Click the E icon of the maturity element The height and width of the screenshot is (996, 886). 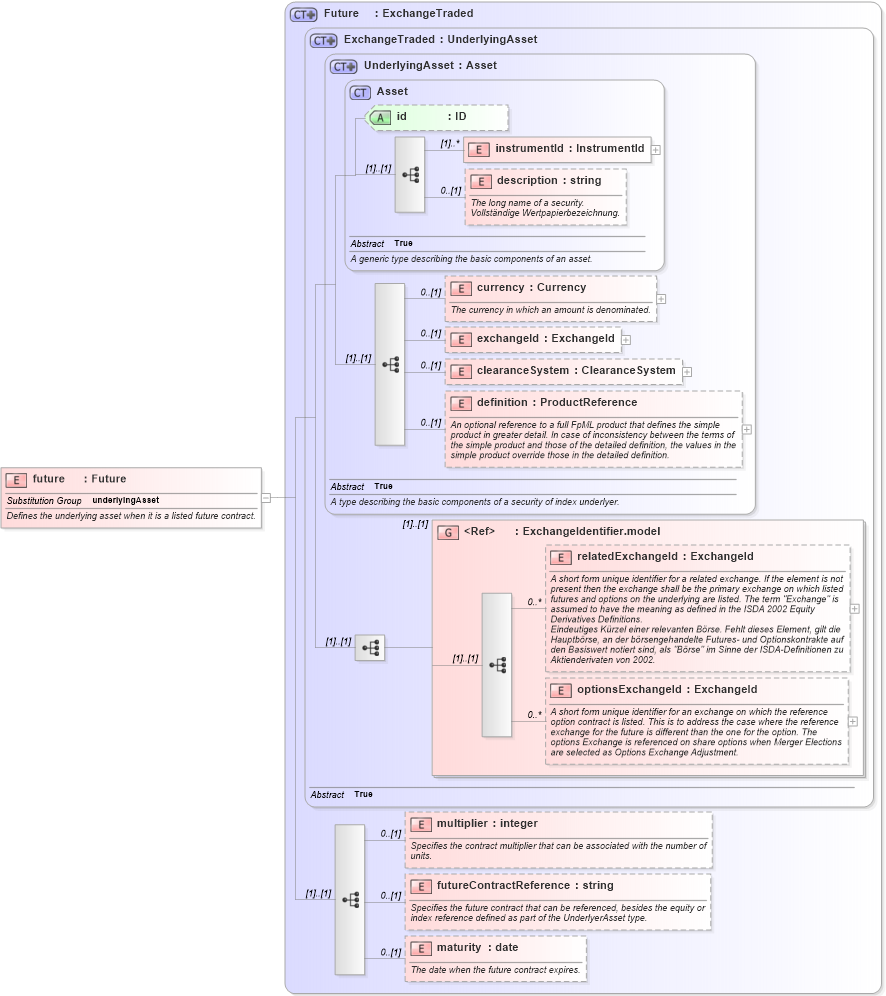(x=420, y=947)
